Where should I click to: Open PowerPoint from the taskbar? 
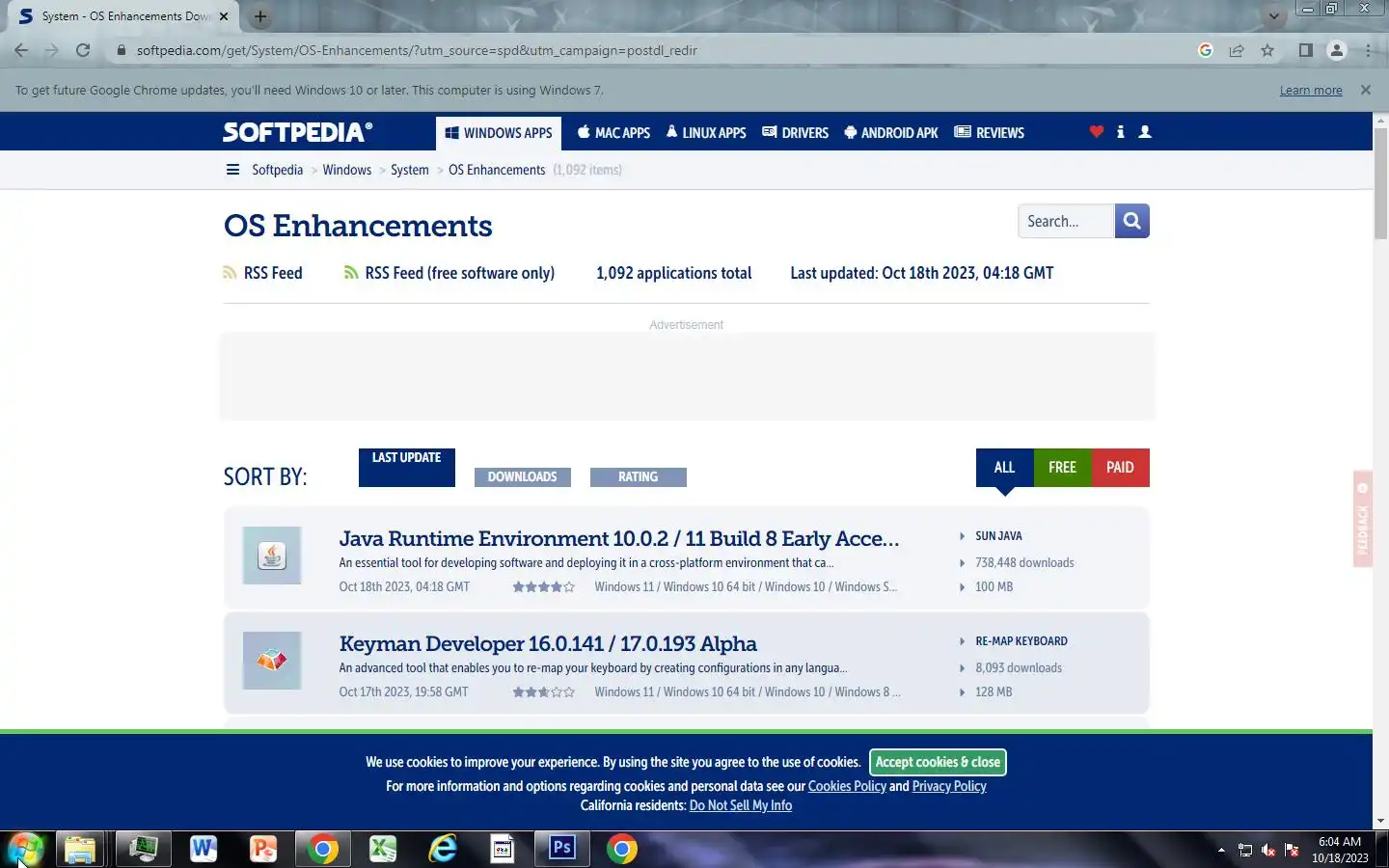tap(262, 849)
